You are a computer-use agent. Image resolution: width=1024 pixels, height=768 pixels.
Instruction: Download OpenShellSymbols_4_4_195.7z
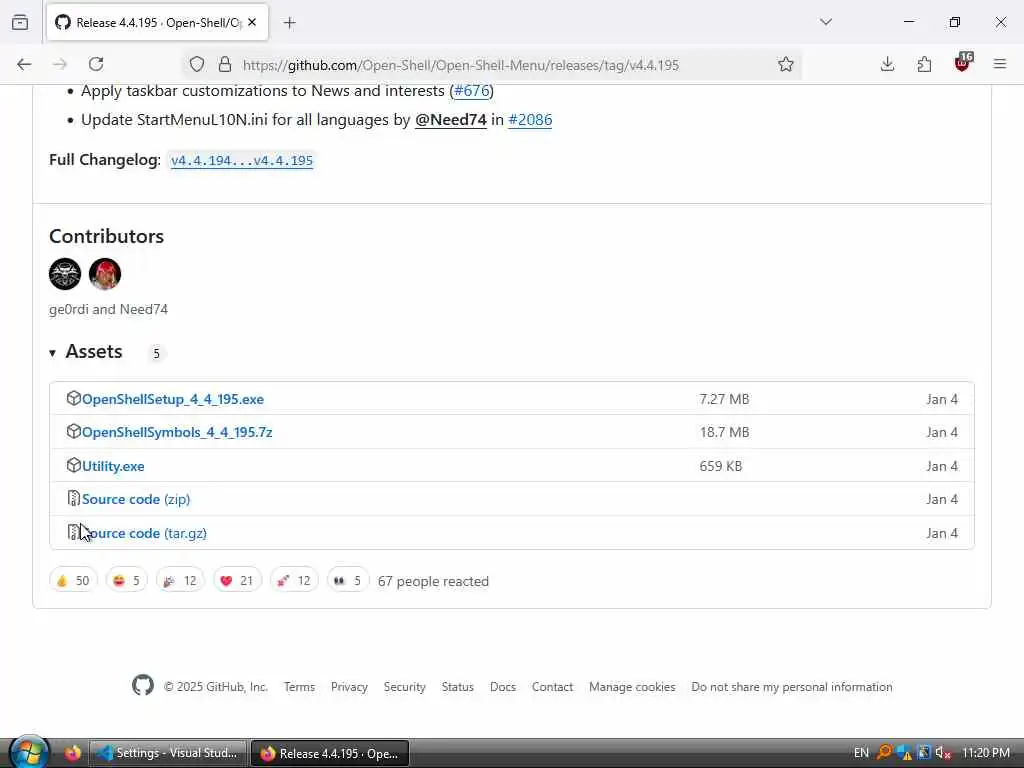[x=177, y=432]
